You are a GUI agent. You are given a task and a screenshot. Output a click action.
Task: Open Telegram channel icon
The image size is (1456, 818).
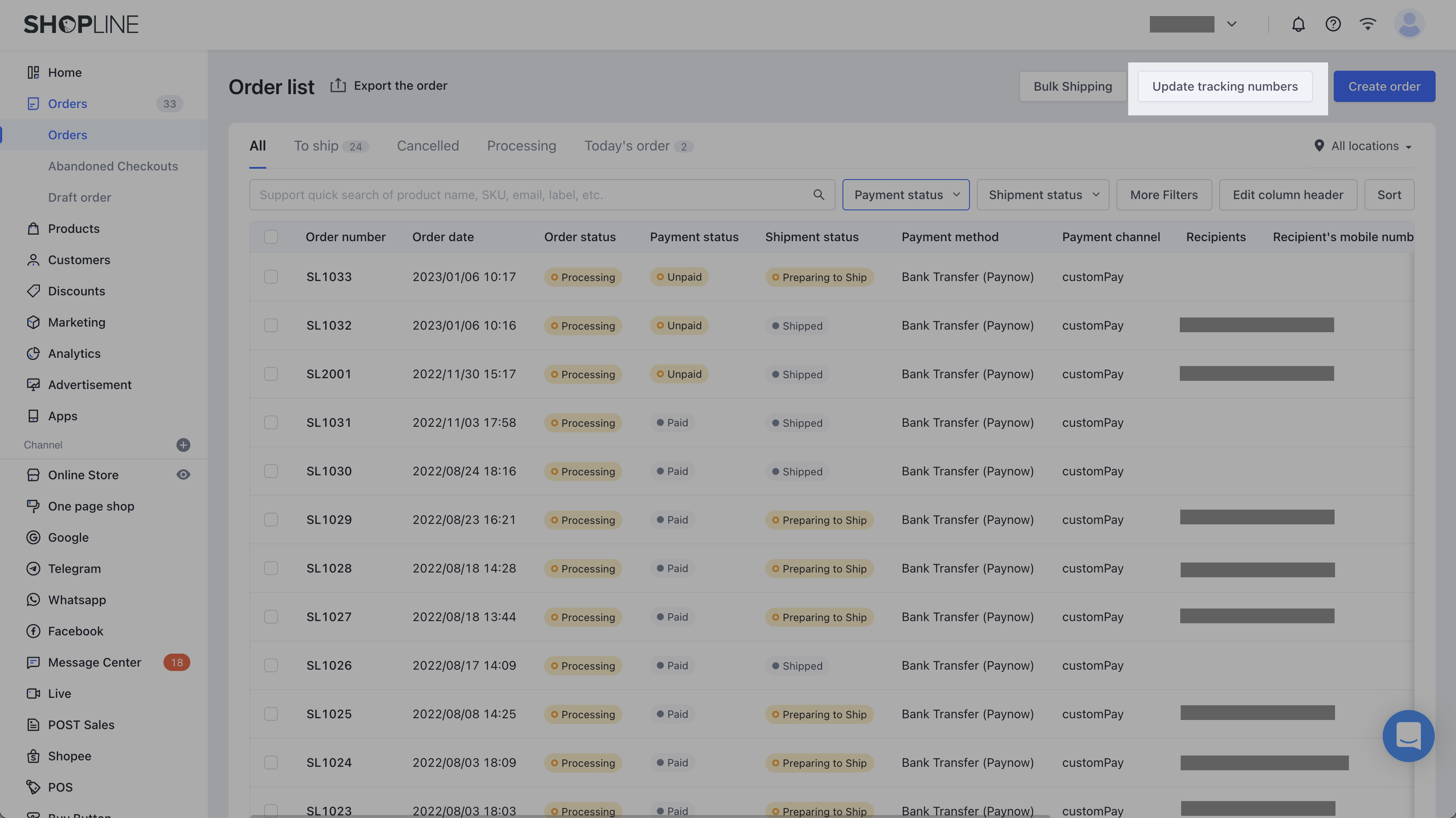pos(33,568)
